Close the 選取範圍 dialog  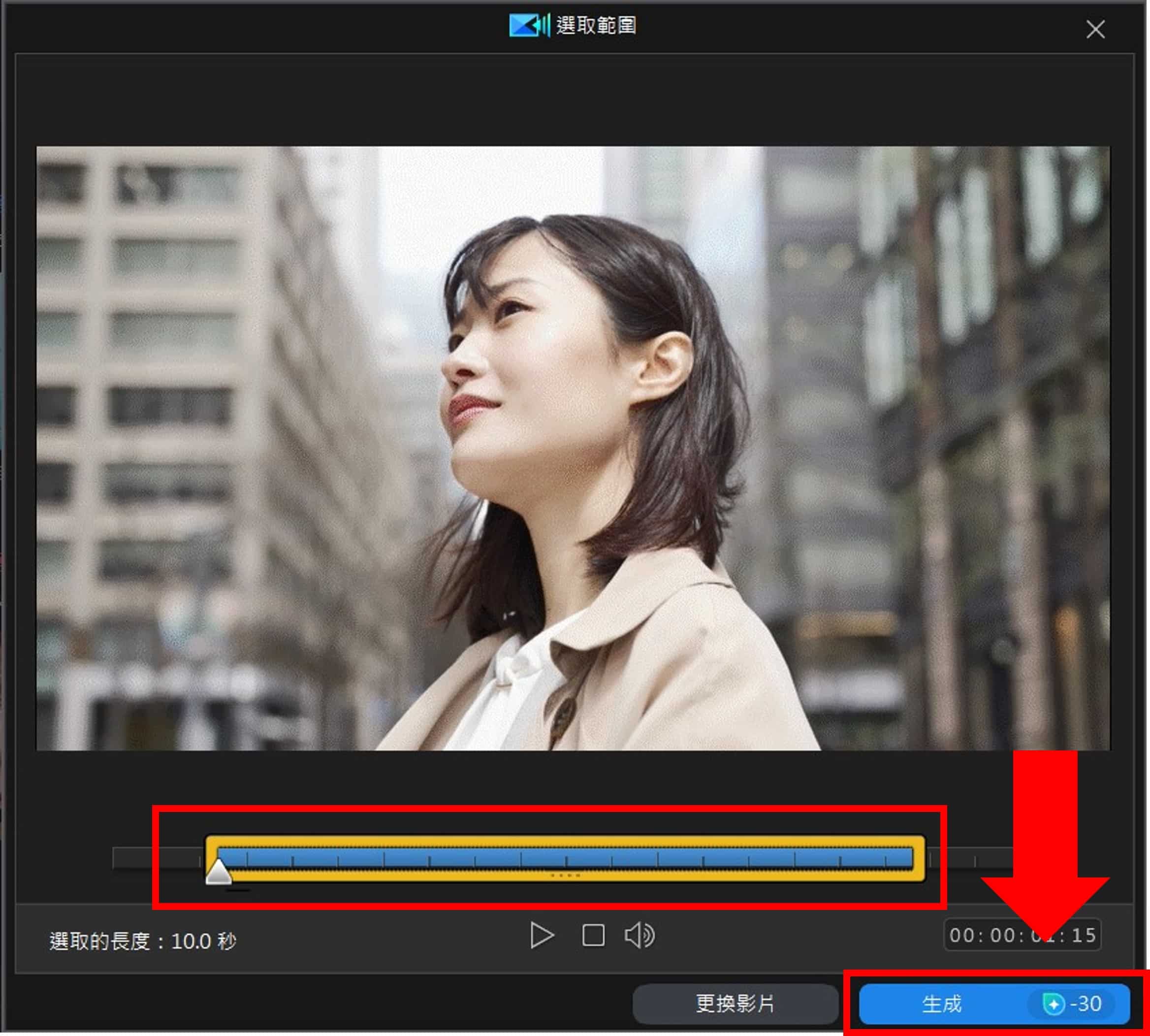[1094, 30]
